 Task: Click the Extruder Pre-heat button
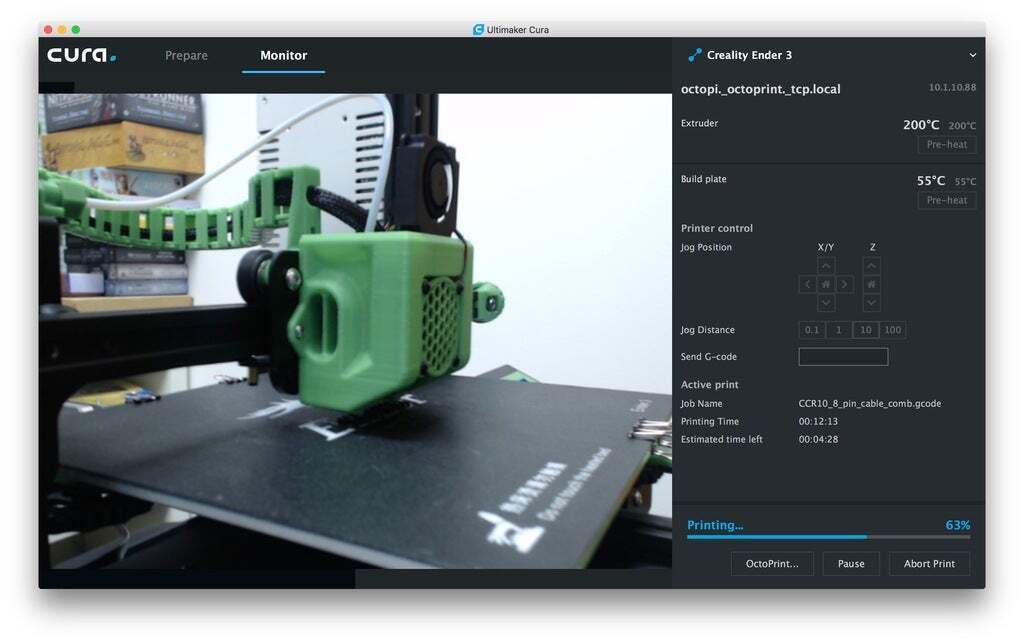pyautogui.click(x=947, y=144)
